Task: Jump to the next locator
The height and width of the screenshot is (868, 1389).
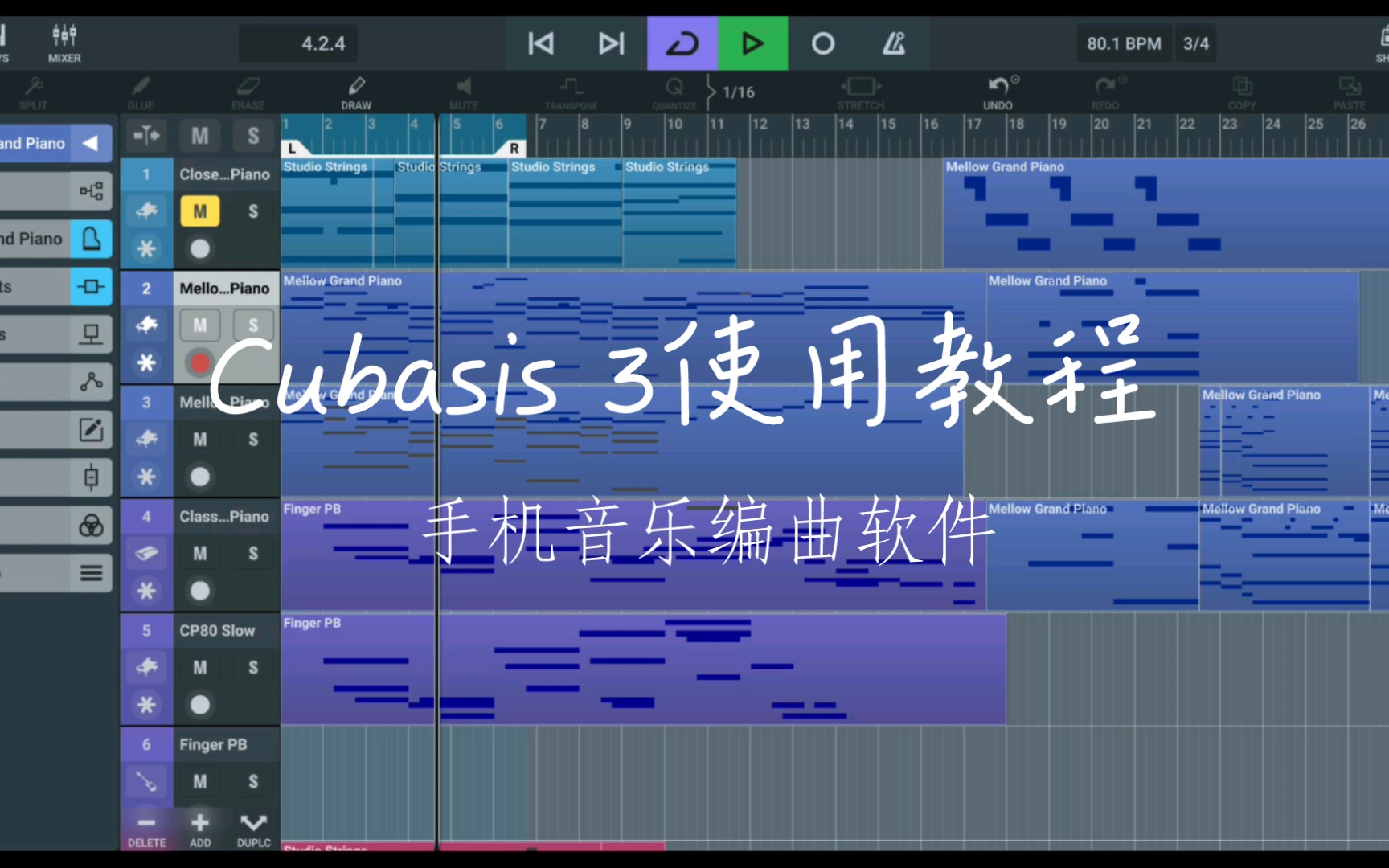Action: tap(611, 43)
